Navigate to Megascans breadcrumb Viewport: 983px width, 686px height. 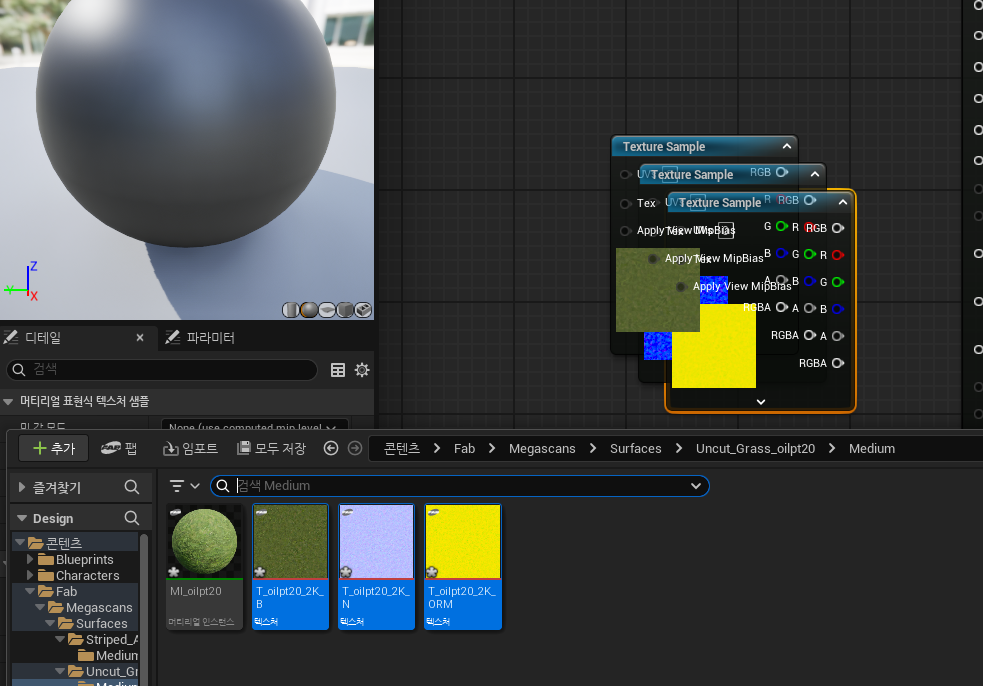pos(542,448)
